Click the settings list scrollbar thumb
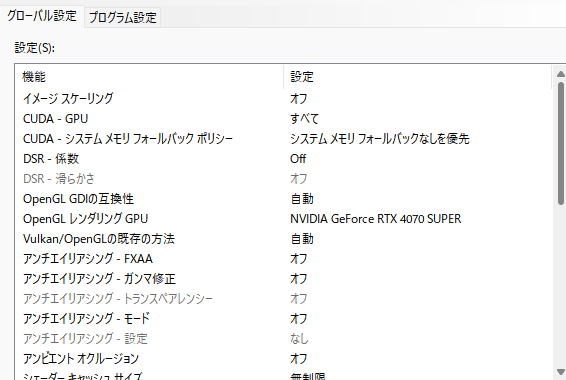Image resolution: width=566 pixels, height=380 pixels. click(x=561, y=144)
